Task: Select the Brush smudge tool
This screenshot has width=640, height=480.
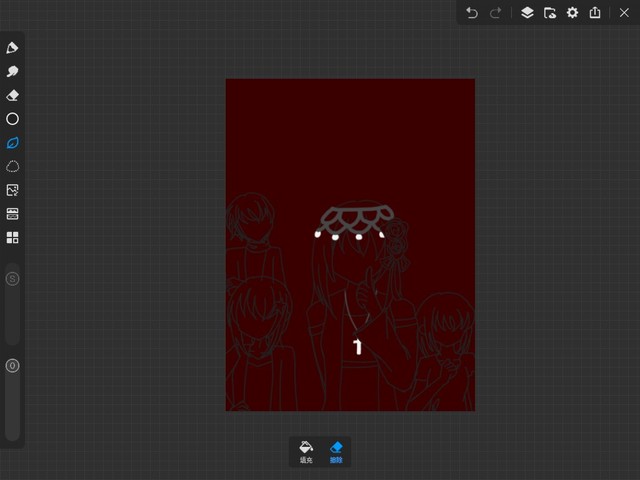Action: (x=13, y=72)
